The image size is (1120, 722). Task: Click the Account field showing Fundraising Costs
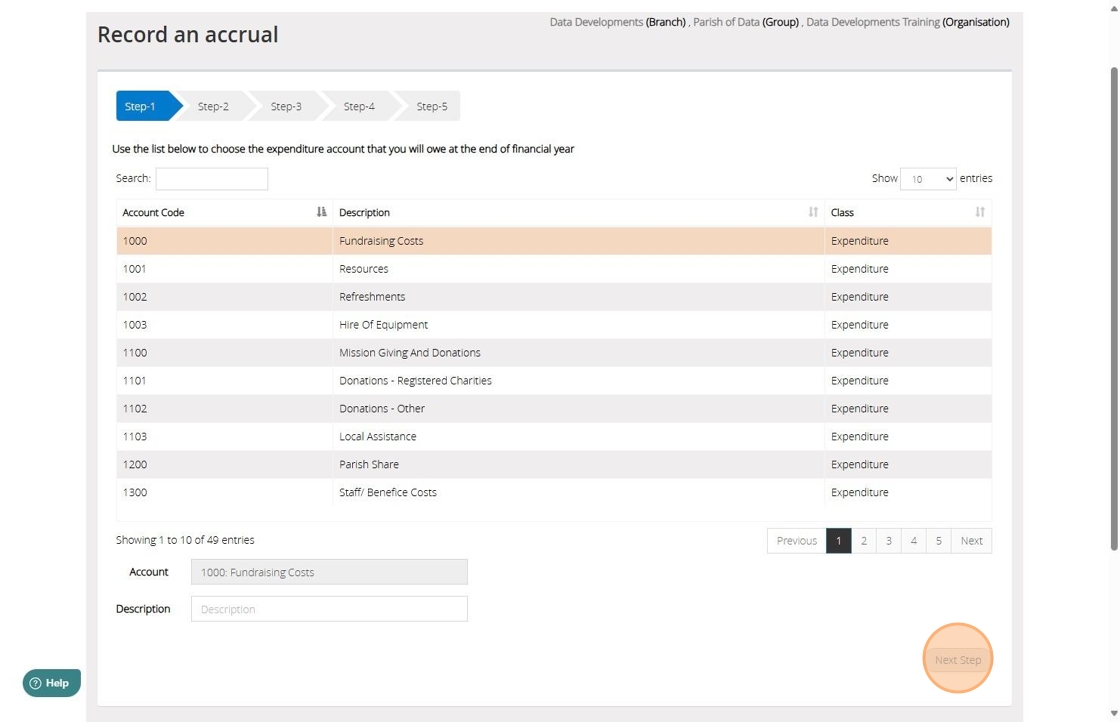click(x=329, y=572)
